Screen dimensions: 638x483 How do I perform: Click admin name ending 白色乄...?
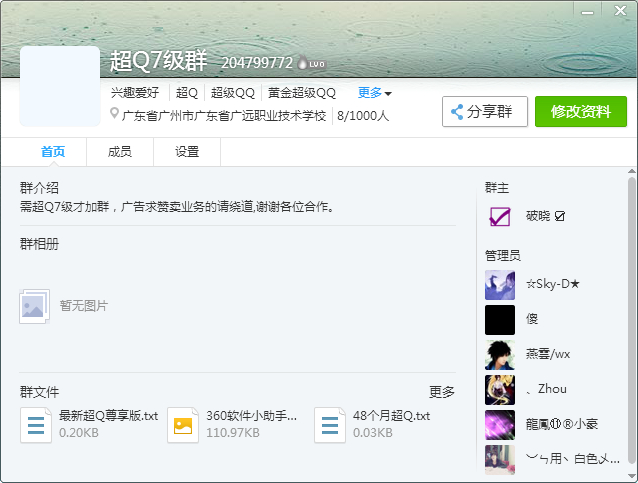(x=573, y=459)
